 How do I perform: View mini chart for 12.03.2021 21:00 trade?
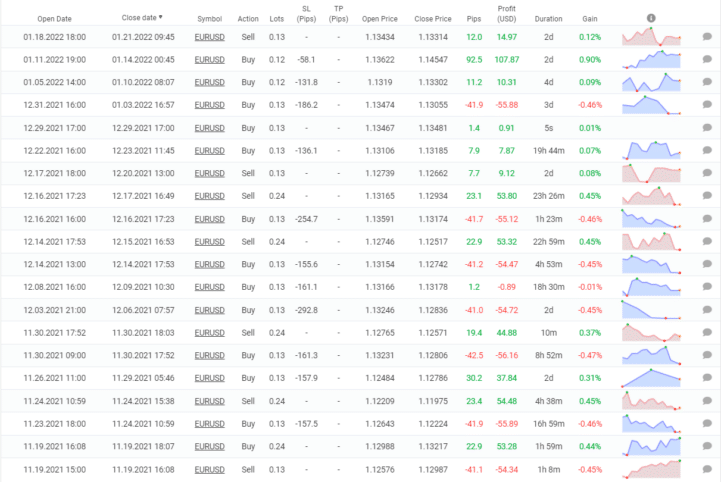point(651,310)
